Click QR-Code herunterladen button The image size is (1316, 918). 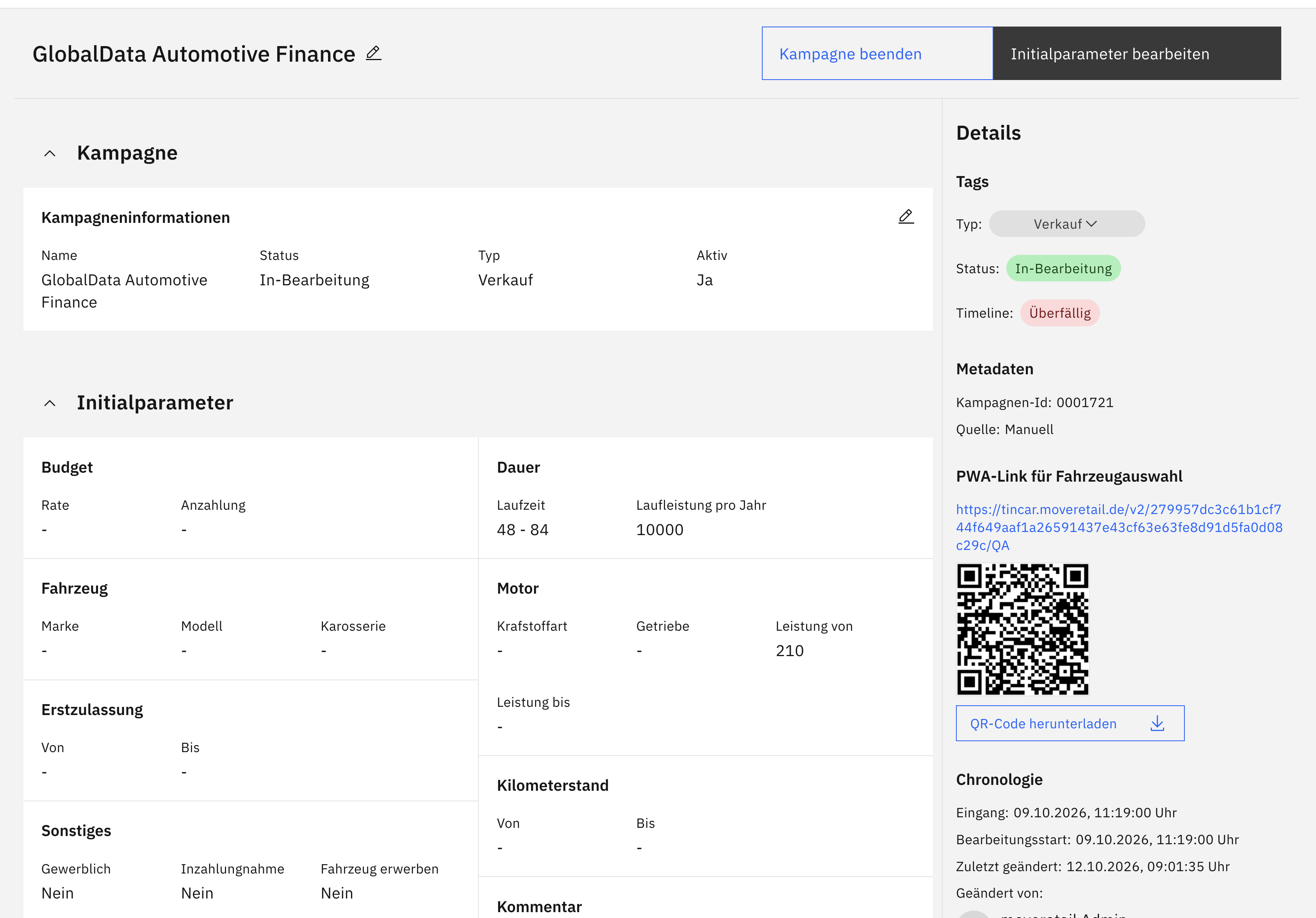point(1070,723)
